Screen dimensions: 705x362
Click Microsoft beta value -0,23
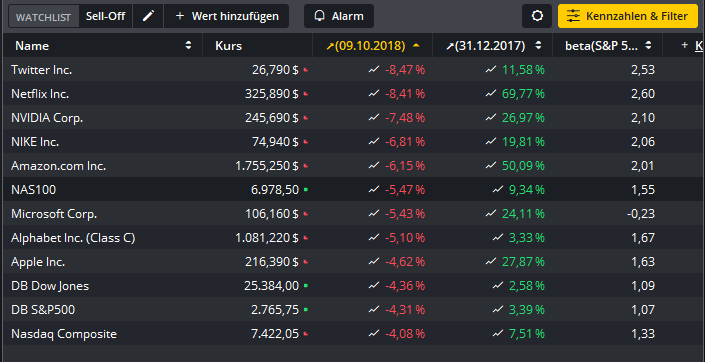[x=641, y=214]
